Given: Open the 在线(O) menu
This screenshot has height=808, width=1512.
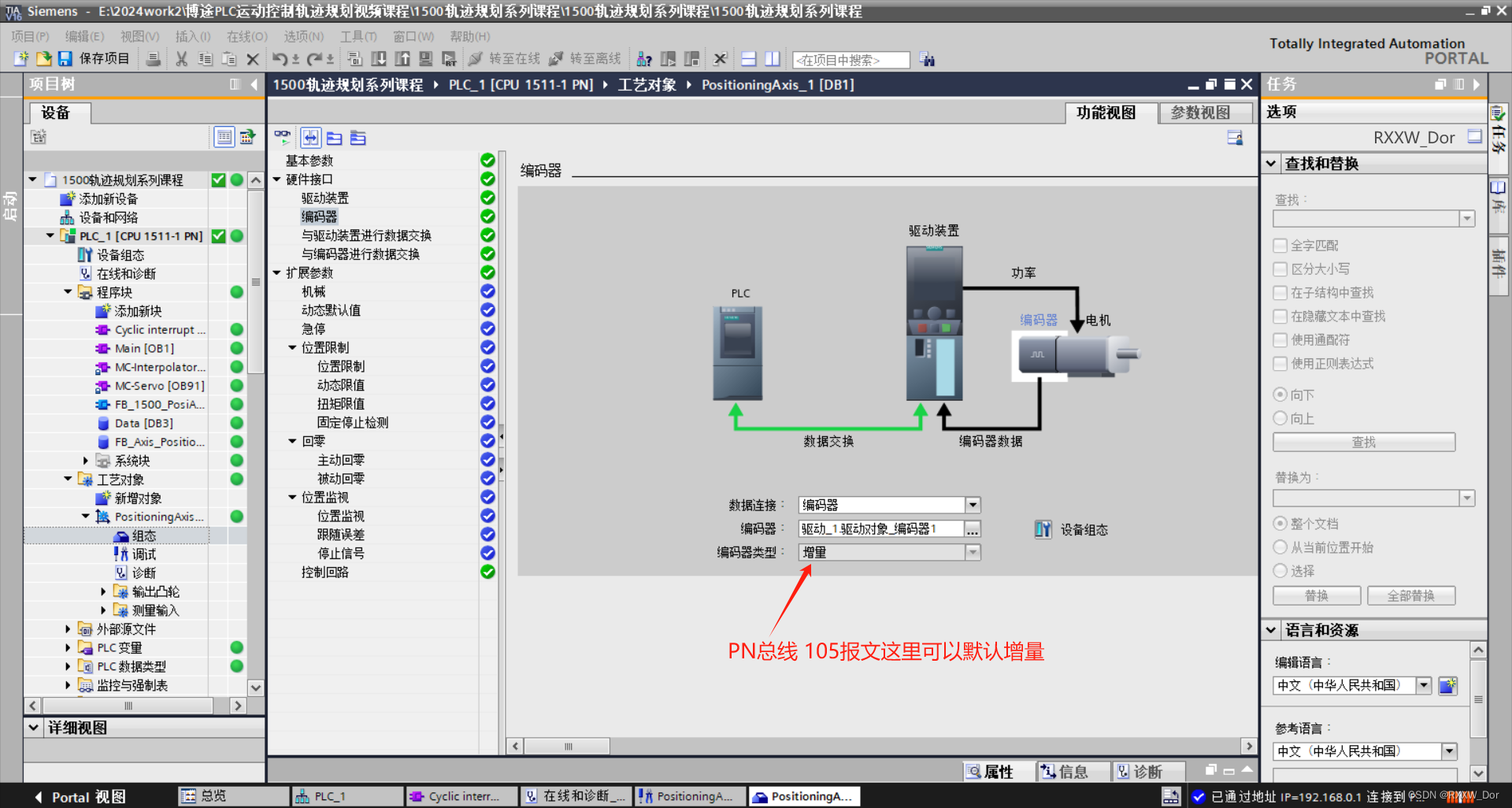Looking at the screenshot, I should [247, 36].
